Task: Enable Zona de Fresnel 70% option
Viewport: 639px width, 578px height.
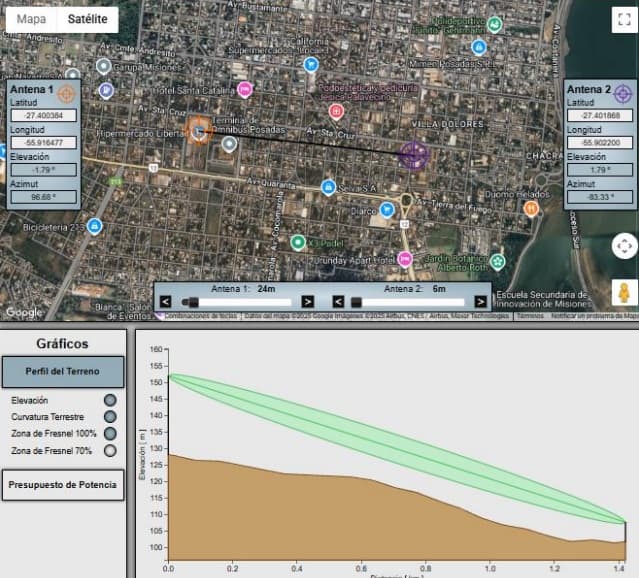Action: click(x=110, y=450)
